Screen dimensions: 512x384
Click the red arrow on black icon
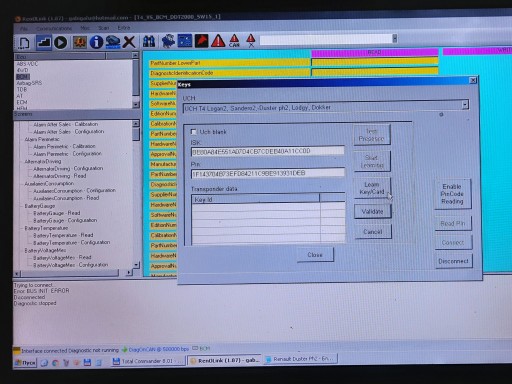(x=201, y=41)
